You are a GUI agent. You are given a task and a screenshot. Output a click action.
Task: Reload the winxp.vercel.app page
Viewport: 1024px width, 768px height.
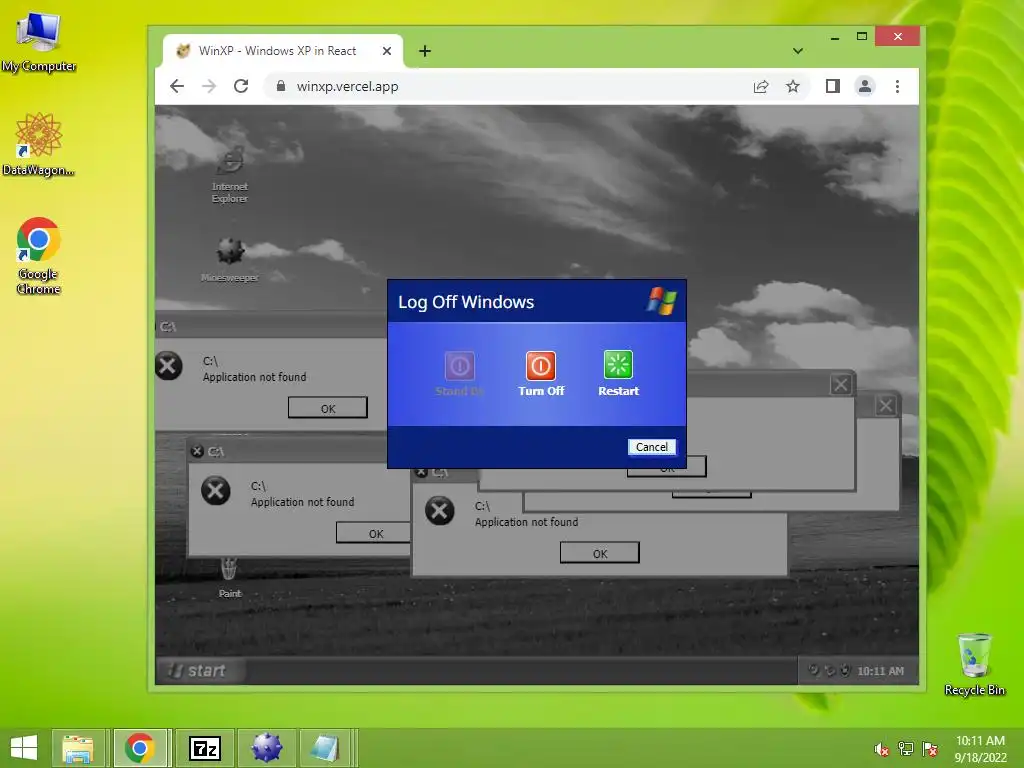(241, 86)
